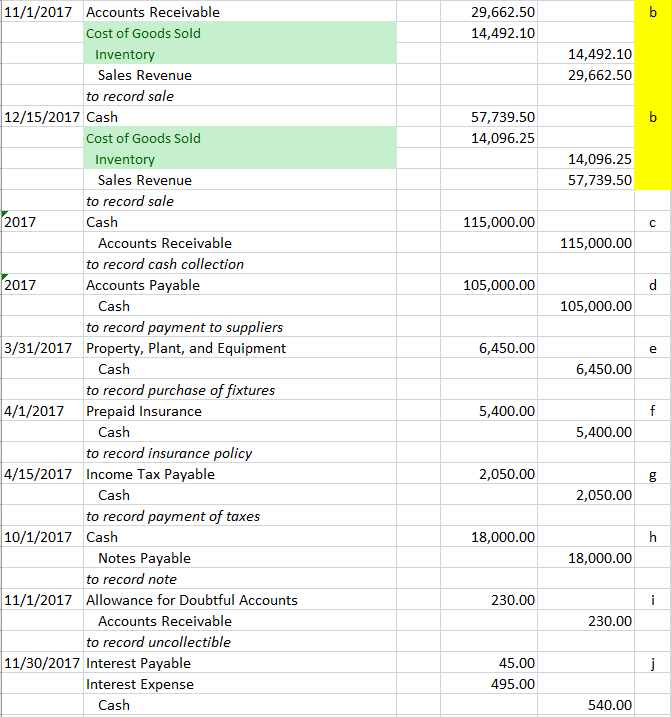
Task: Click the 2017 cell beside Accounts Payable
Action: coord(42,285)
